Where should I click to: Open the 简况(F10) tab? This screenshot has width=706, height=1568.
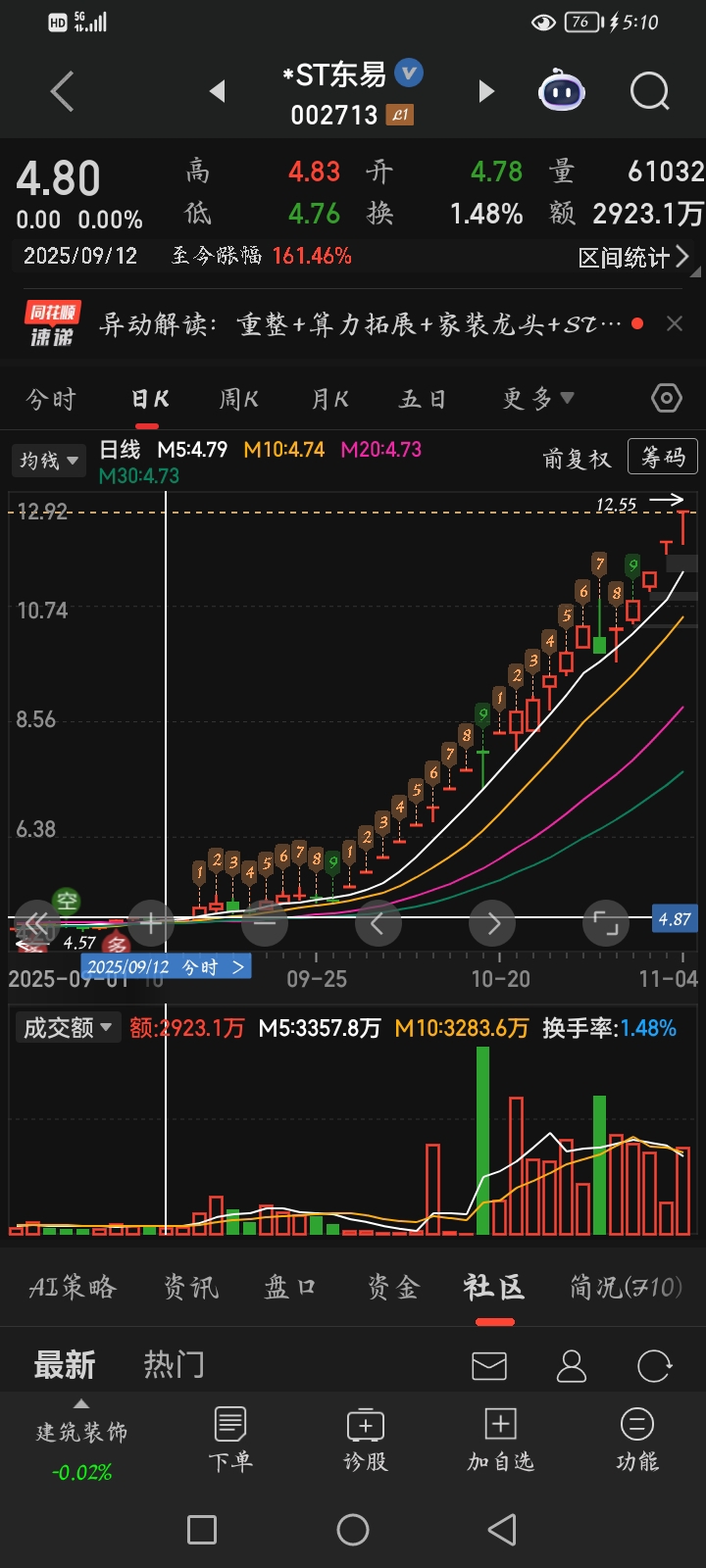tap(627, 1287)
